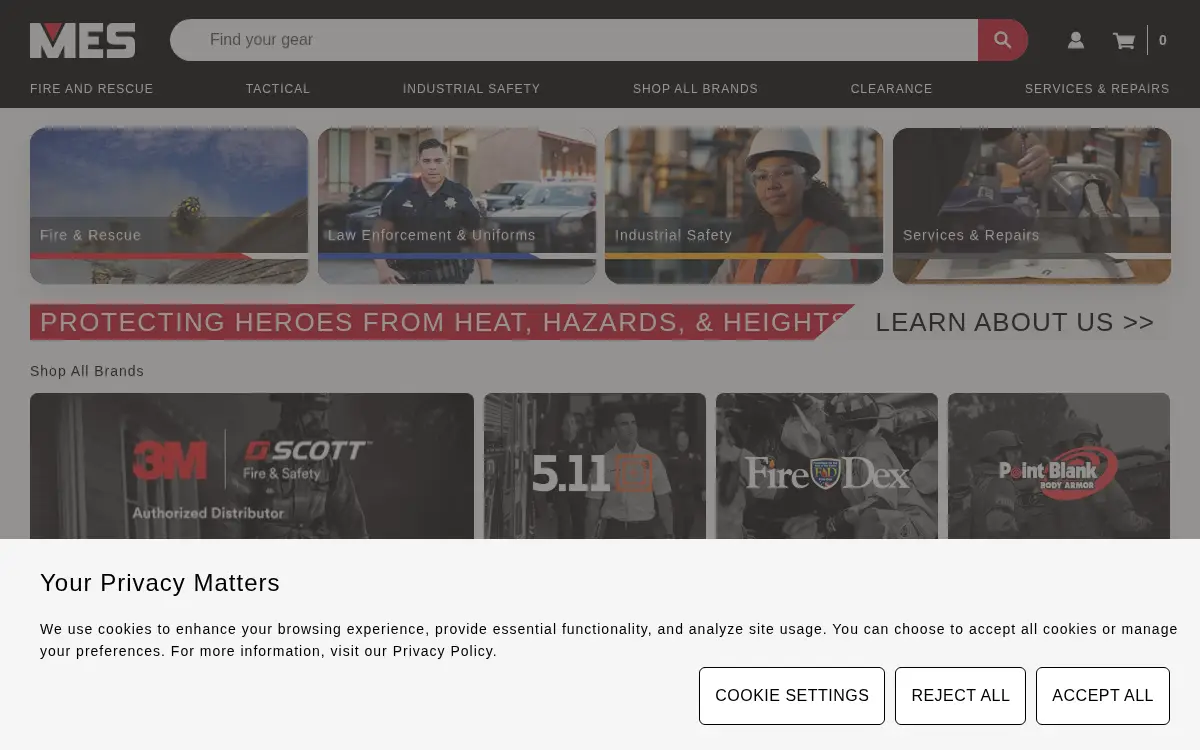Open the Point Blank Body Armor tile
Screen dimensions: 1200x750
pyautogui.click(x=1059, y=467)
